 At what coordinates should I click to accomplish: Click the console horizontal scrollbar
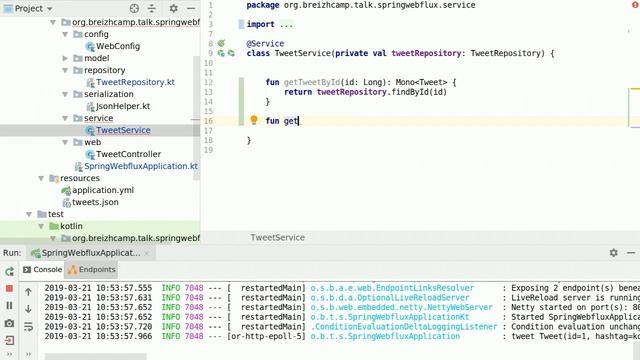[95, 357]
